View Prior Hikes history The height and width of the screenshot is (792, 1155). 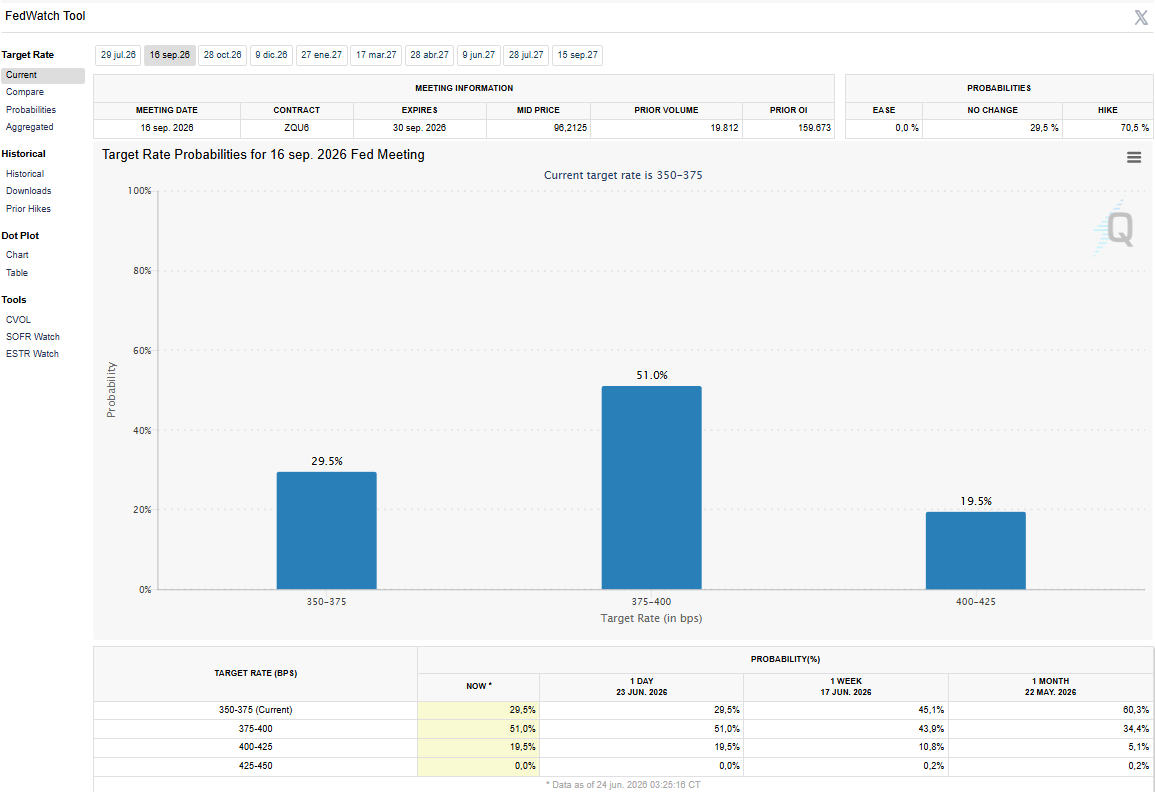29,208
